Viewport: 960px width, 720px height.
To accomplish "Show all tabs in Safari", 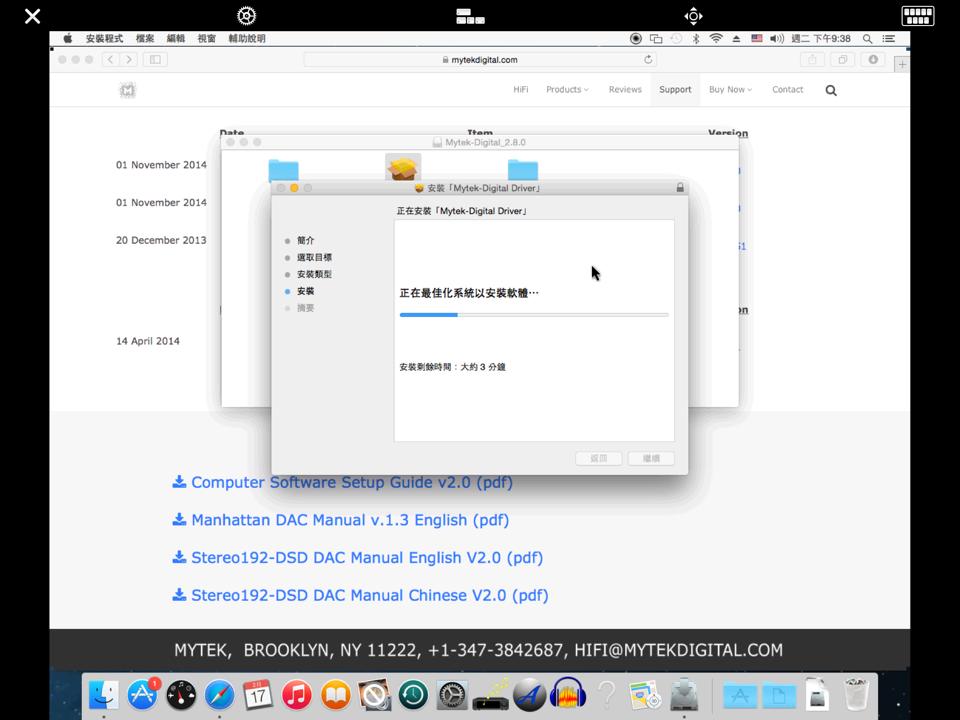I will pos(842,59).
